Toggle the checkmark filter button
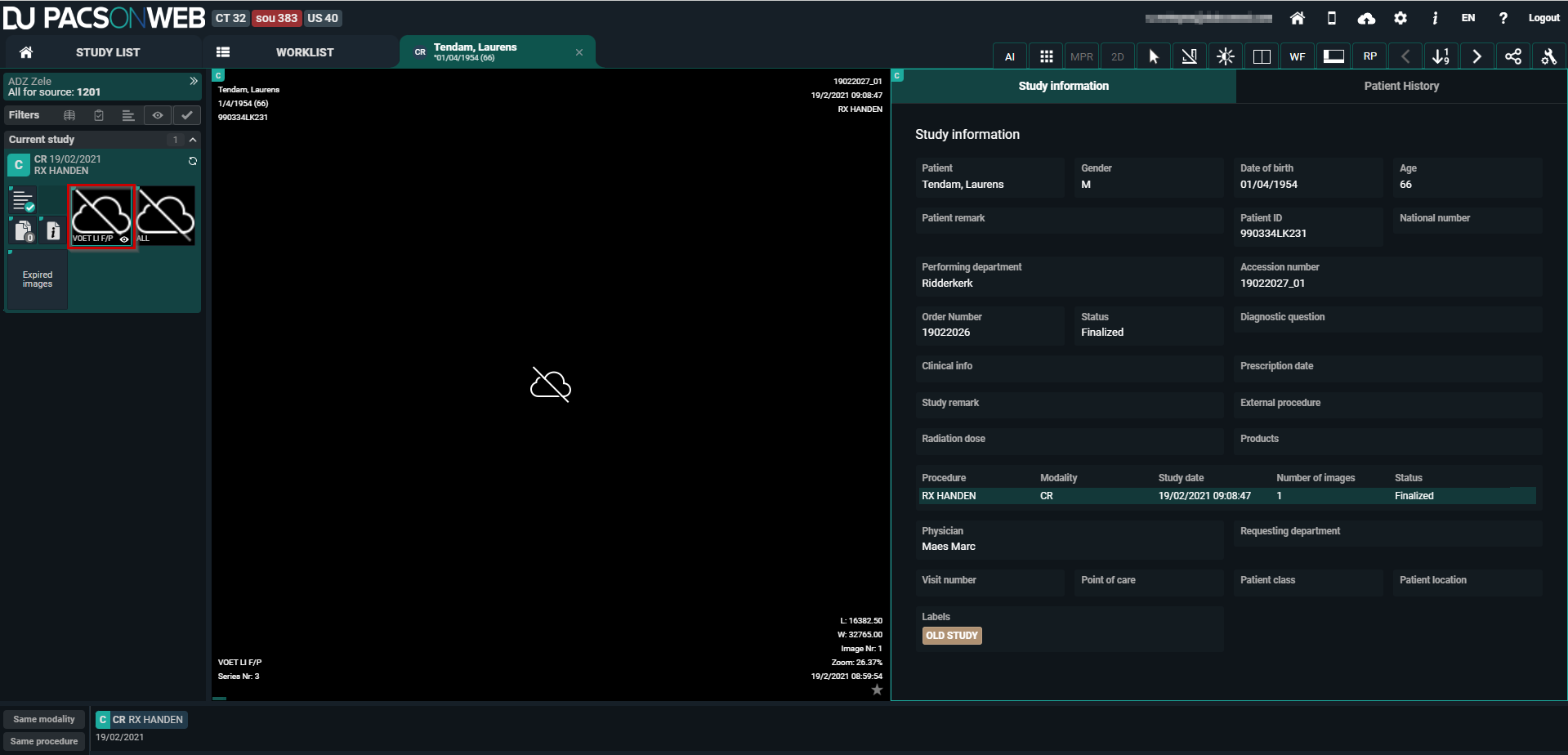Viewport: 1568px width, 755px height. click(x=187, y=115)
